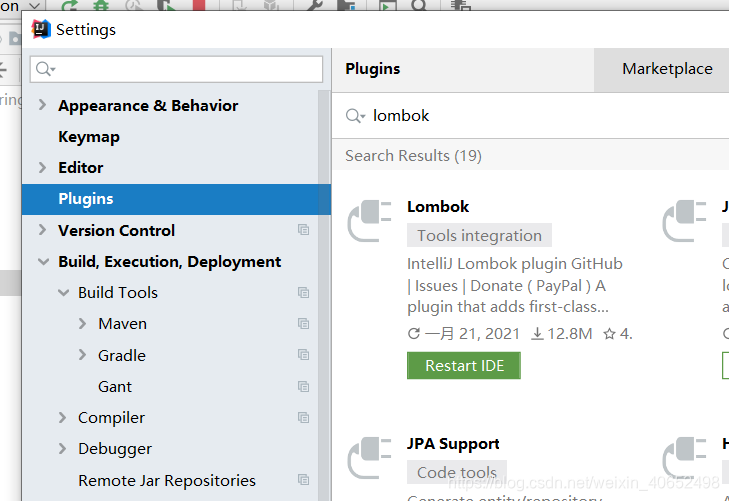Open the JPA Support plugin title
Viewport: 729px width, 501px height.
click(453, 443)
